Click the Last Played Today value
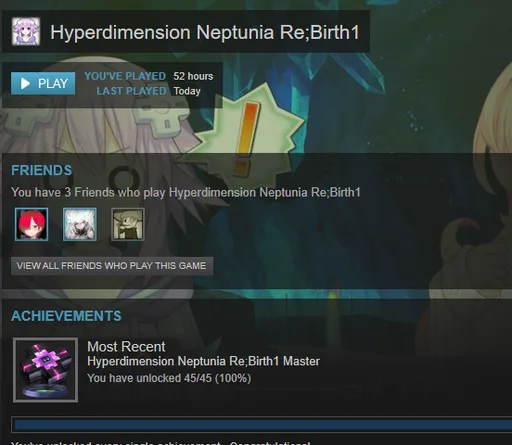Viewport: 512px width, 445px height. click(x=187, y=91)
